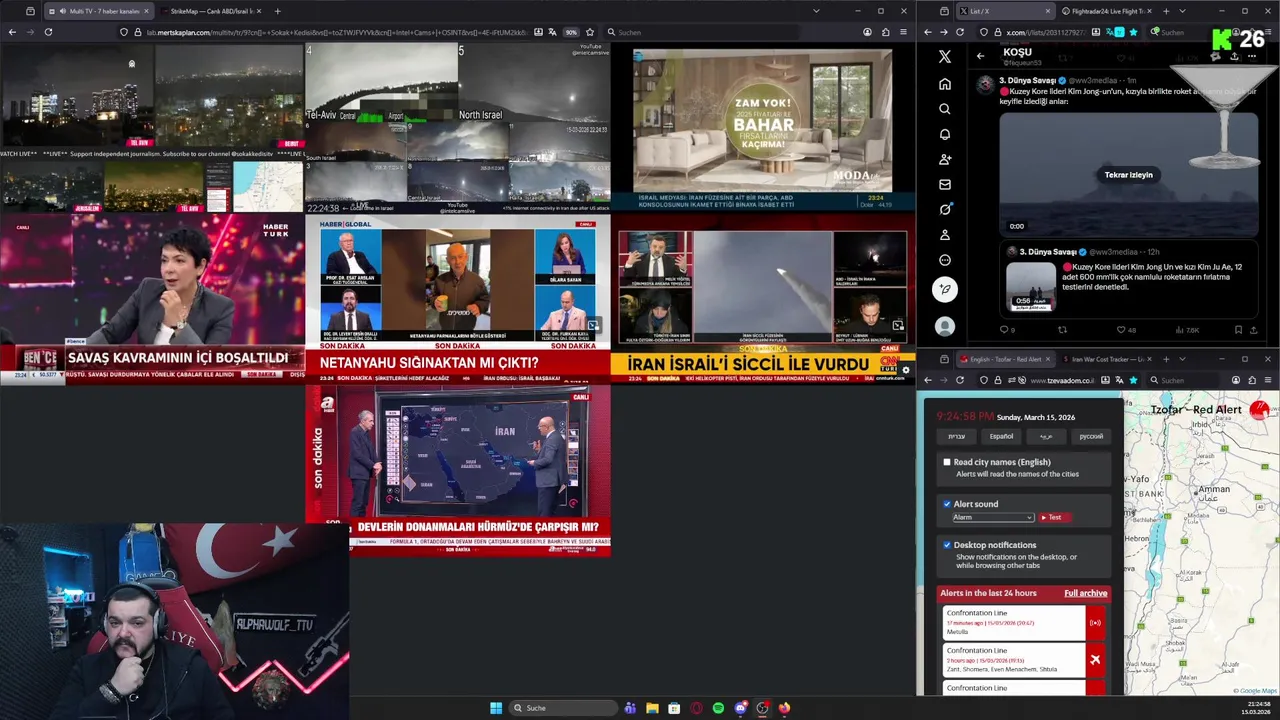This screenshot has width=1280, height=720.
Task: Repost the 3. Dünya Savaşı tweet
Action: point(1062,329)
